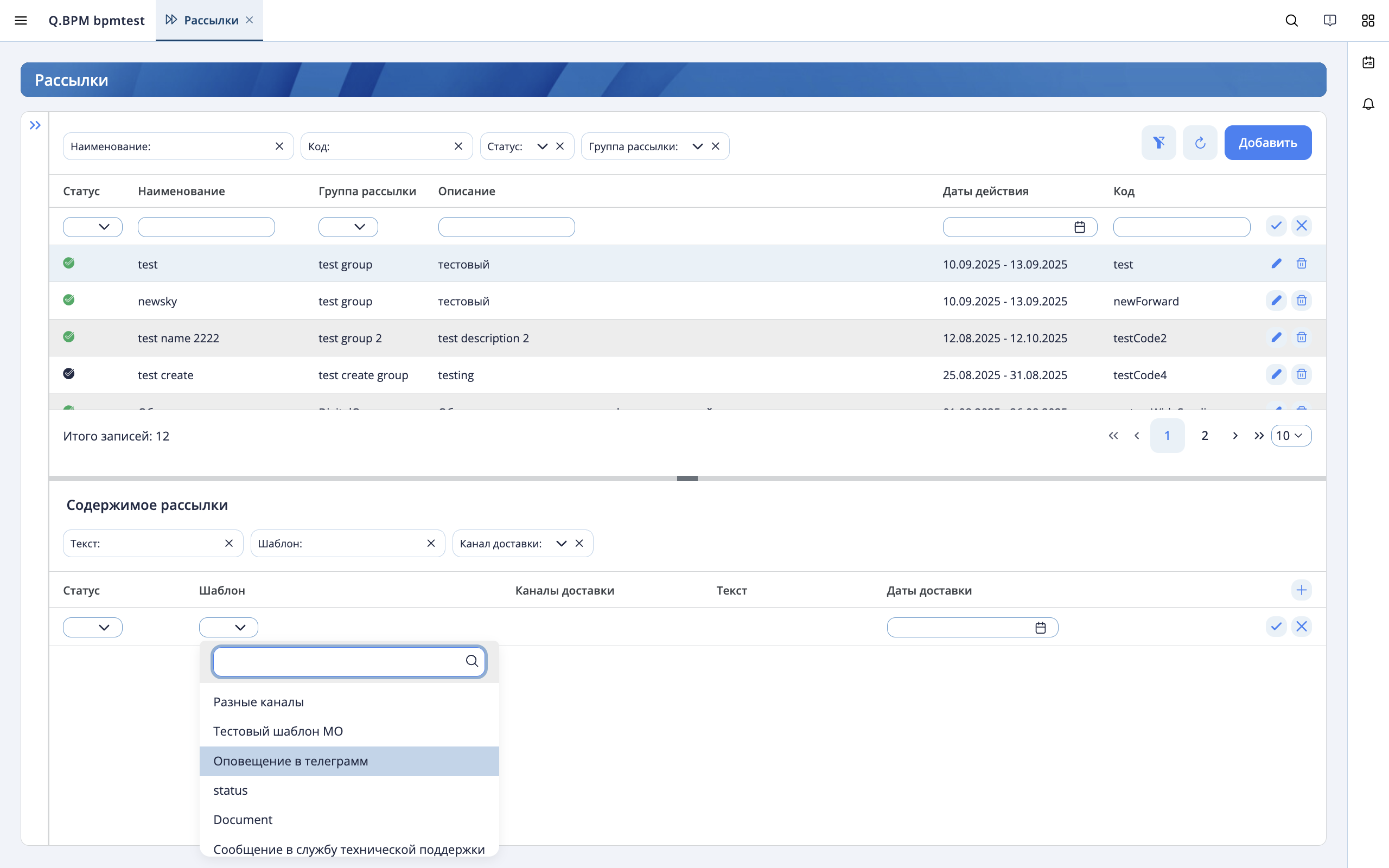This screenshot has height=868, width=1389.
Task: Select Оповещение в телеграмм template option
Action: point(349,761)
